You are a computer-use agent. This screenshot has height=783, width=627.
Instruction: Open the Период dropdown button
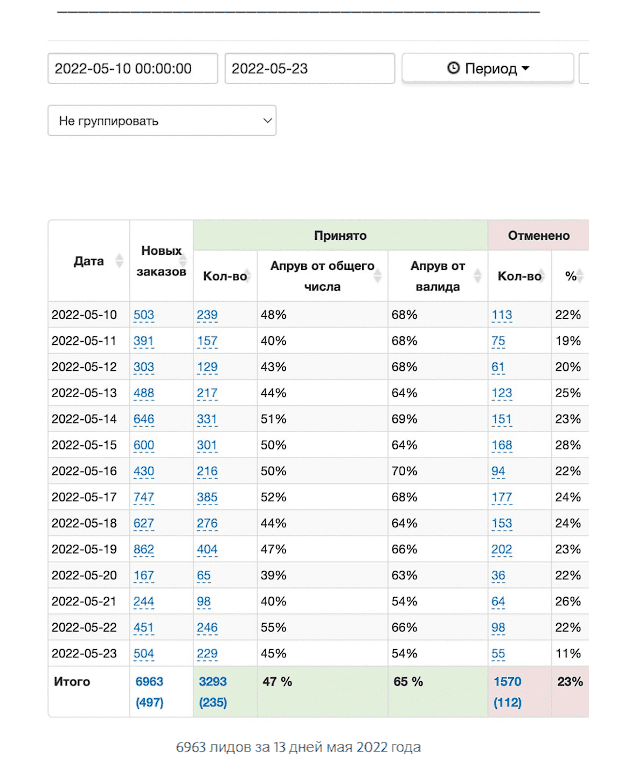coord(488,69)
